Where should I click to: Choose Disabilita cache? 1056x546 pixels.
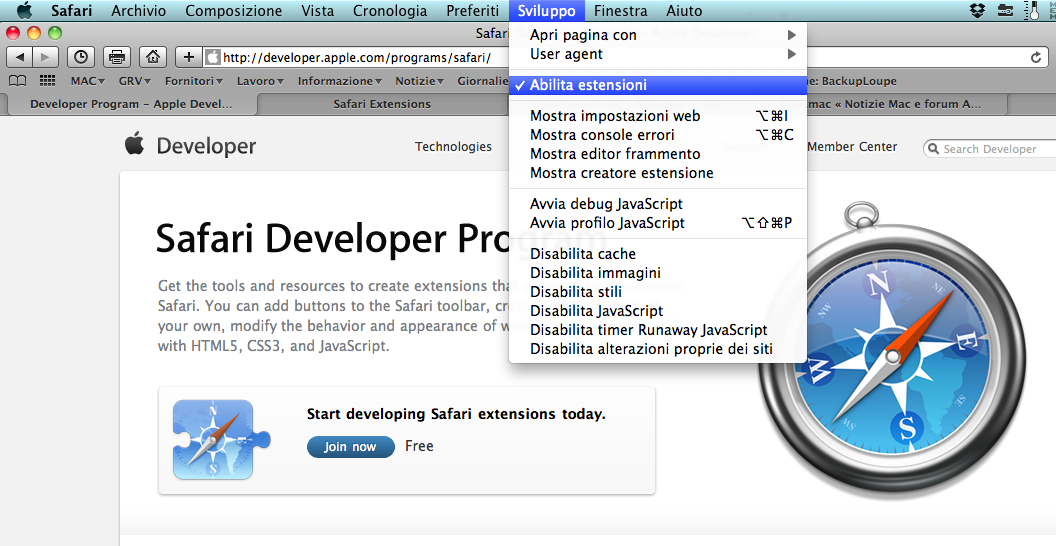658,254
